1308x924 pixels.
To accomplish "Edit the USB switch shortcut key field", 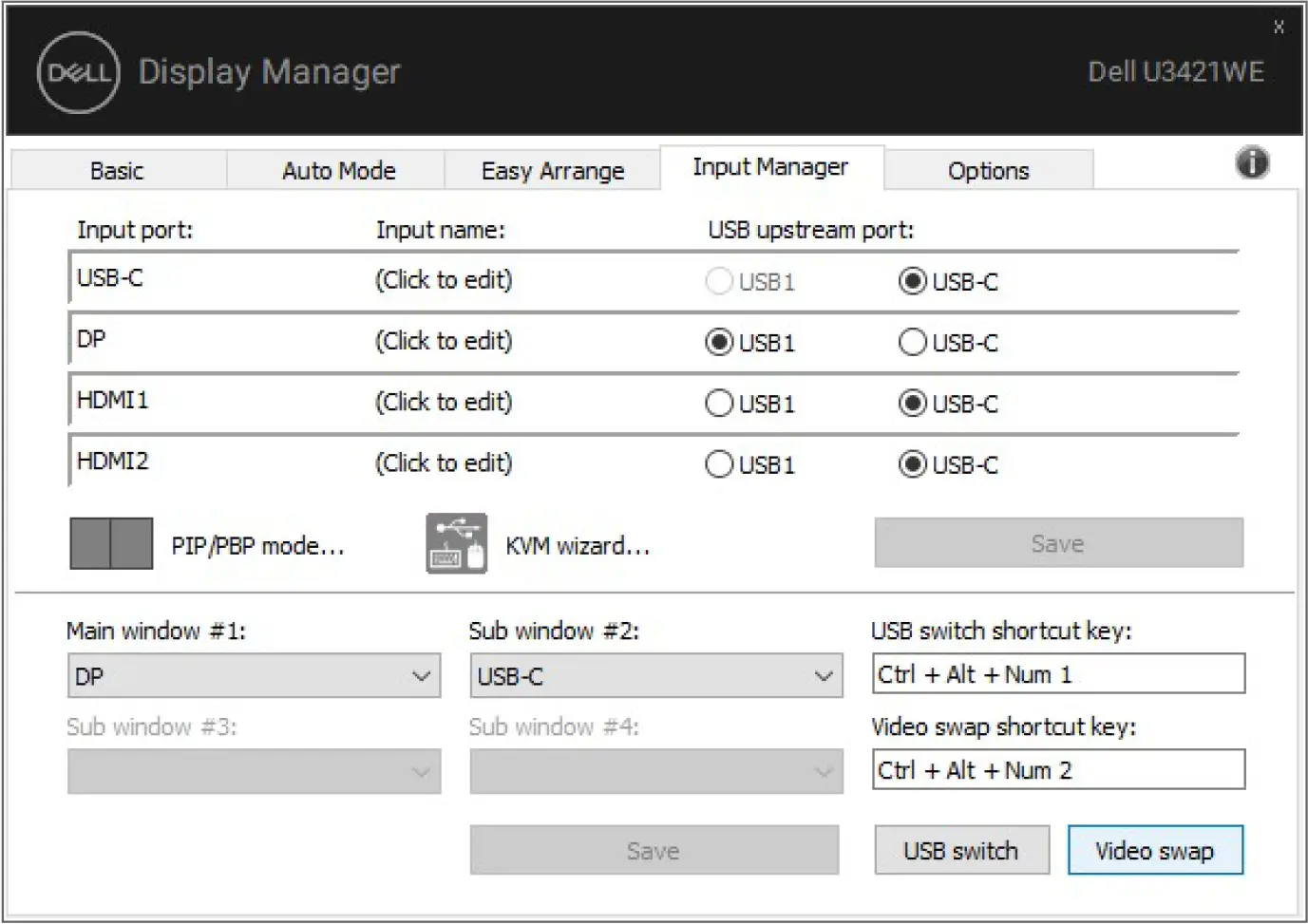I will (1058, 673).
